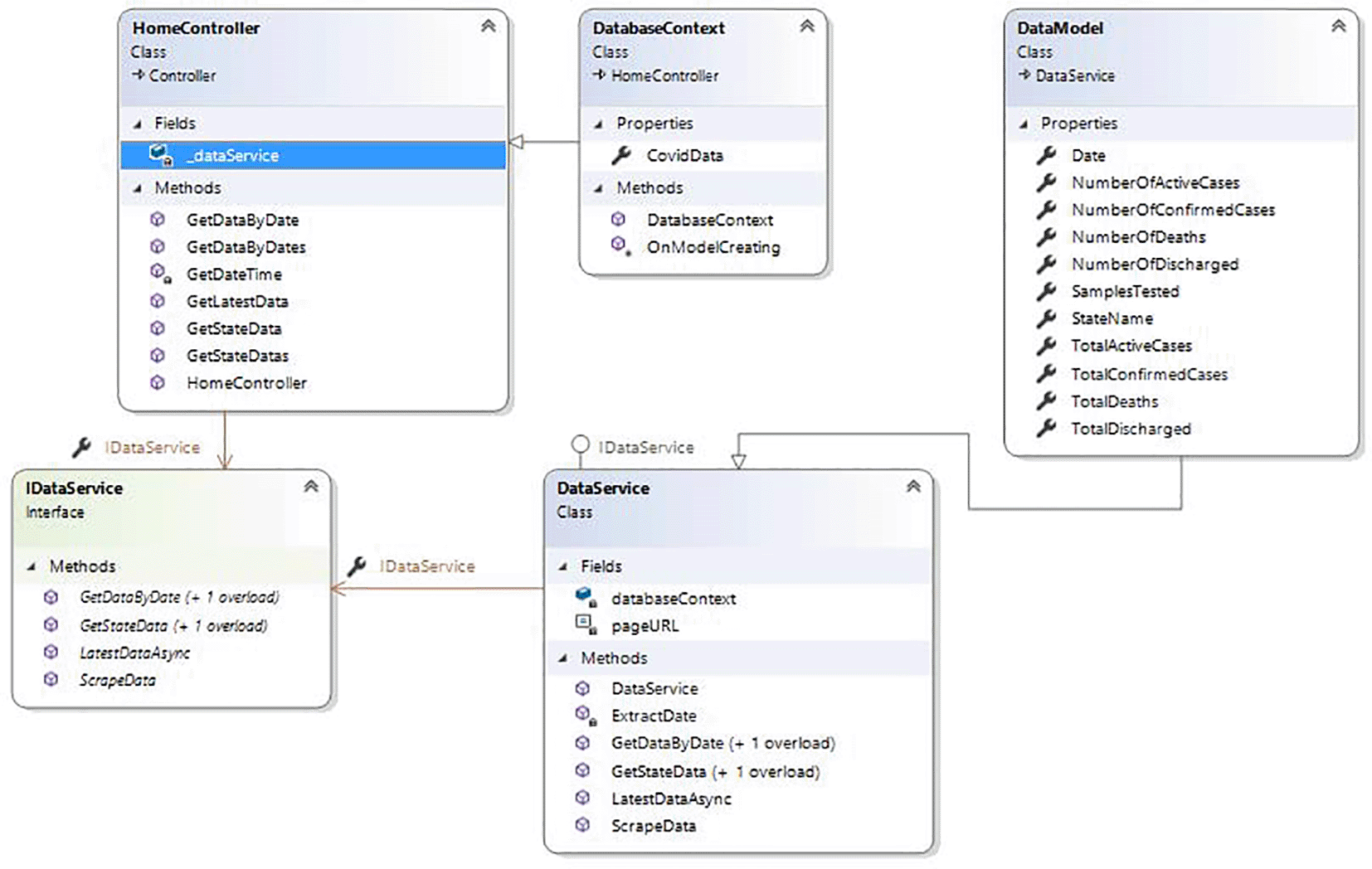Click the NumberOfDeaths property wrench icon
Screen dimensions: 1372x869
[x=1047, y=236]
